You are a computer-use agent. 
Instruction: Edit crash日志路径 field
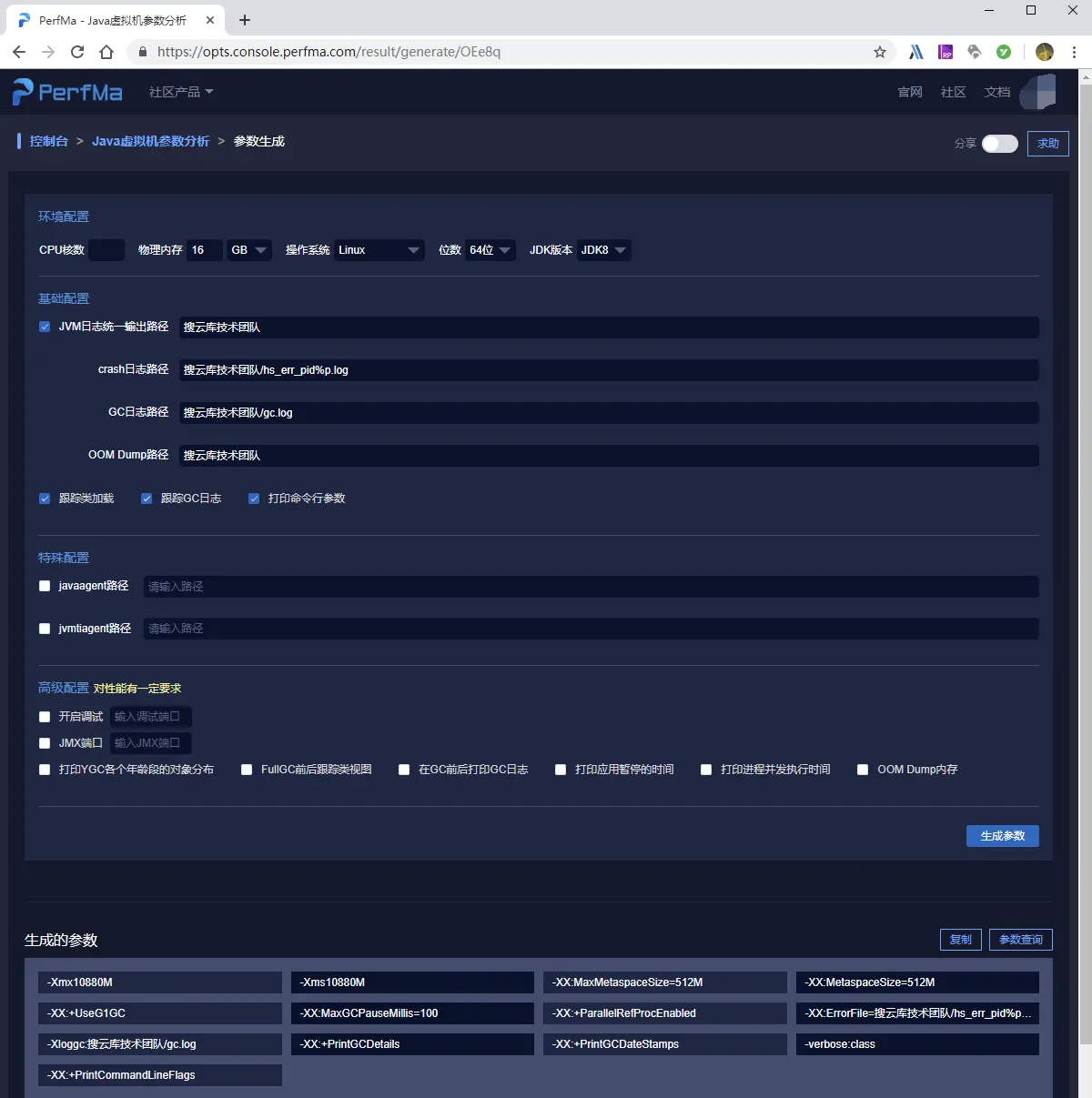609,370
